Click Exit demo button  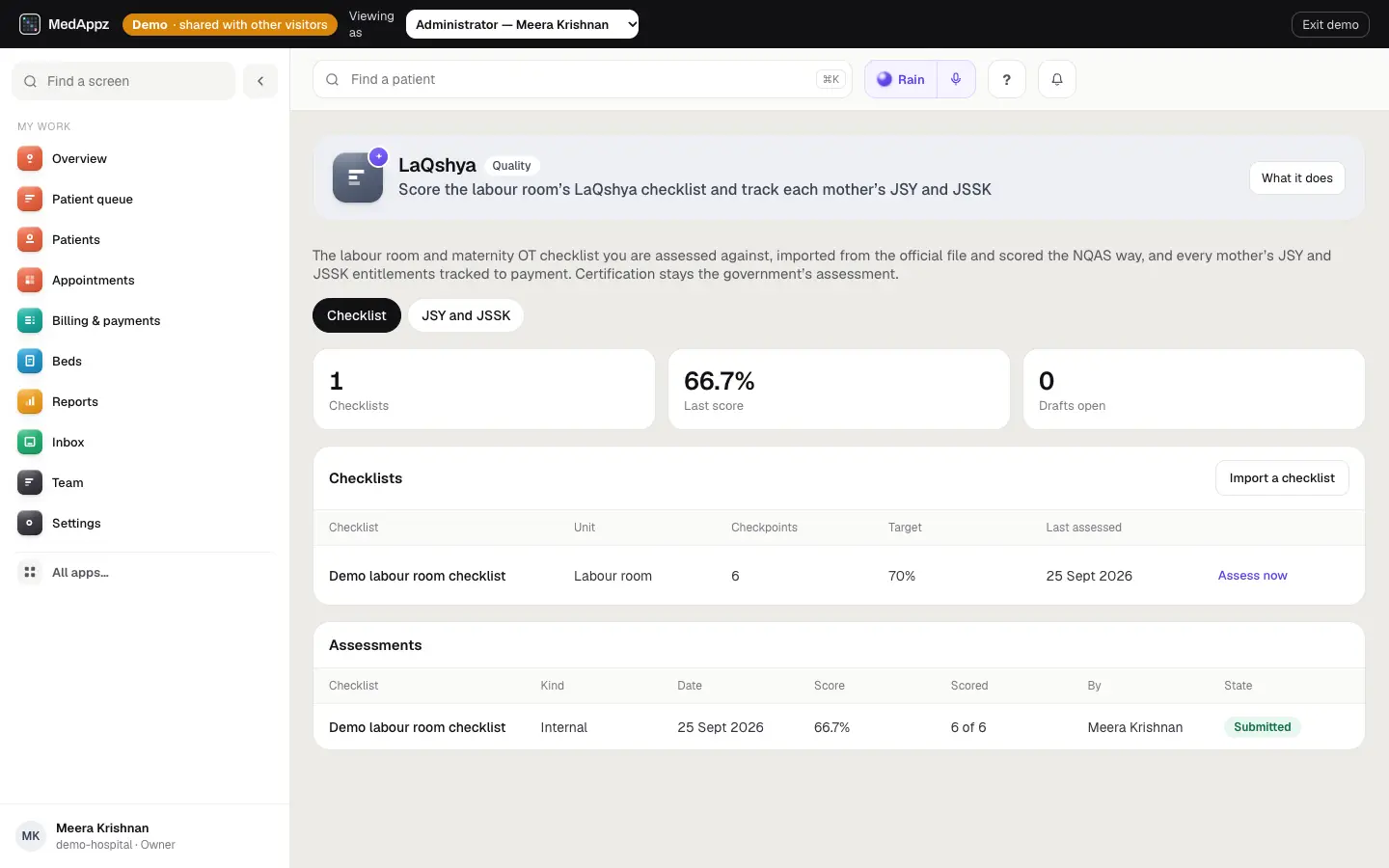pos(1330,24)
